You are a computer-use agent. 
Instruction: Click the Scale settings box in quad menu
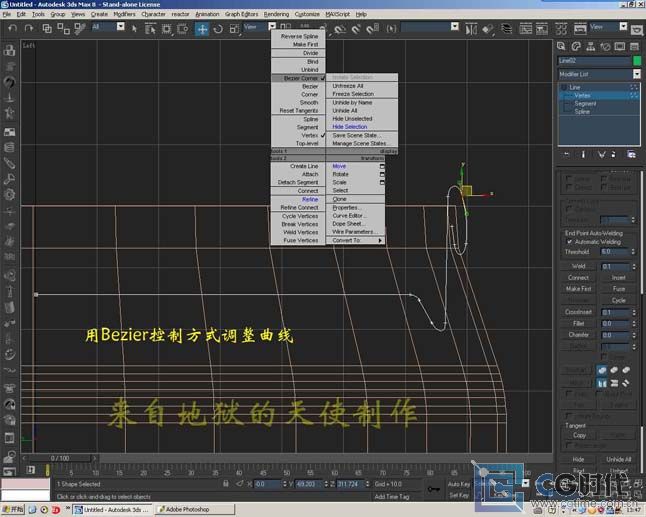(382, 182)
